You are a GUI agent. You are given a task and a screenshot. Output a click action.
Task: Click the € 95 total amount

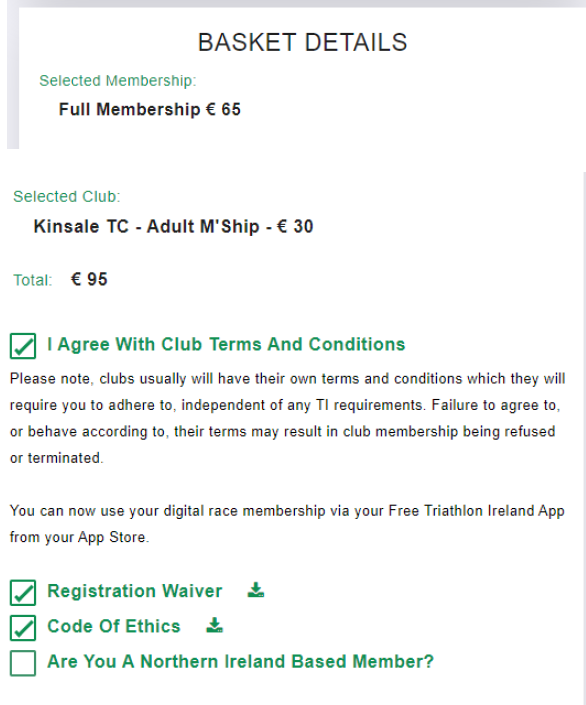pos(89,279)
